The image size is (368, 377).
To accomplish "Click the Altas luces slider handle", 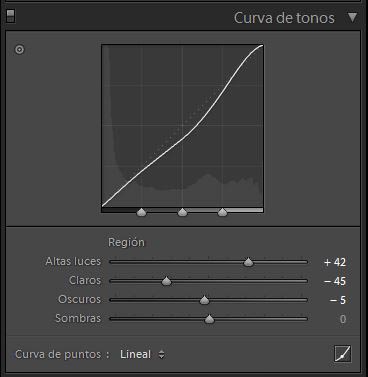I will (248, 262).
